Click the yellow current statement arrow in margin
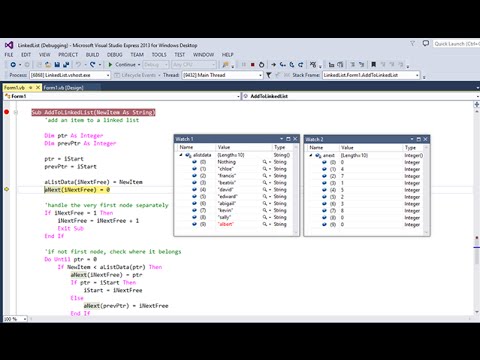480x360 pixels. pos(6,189)
